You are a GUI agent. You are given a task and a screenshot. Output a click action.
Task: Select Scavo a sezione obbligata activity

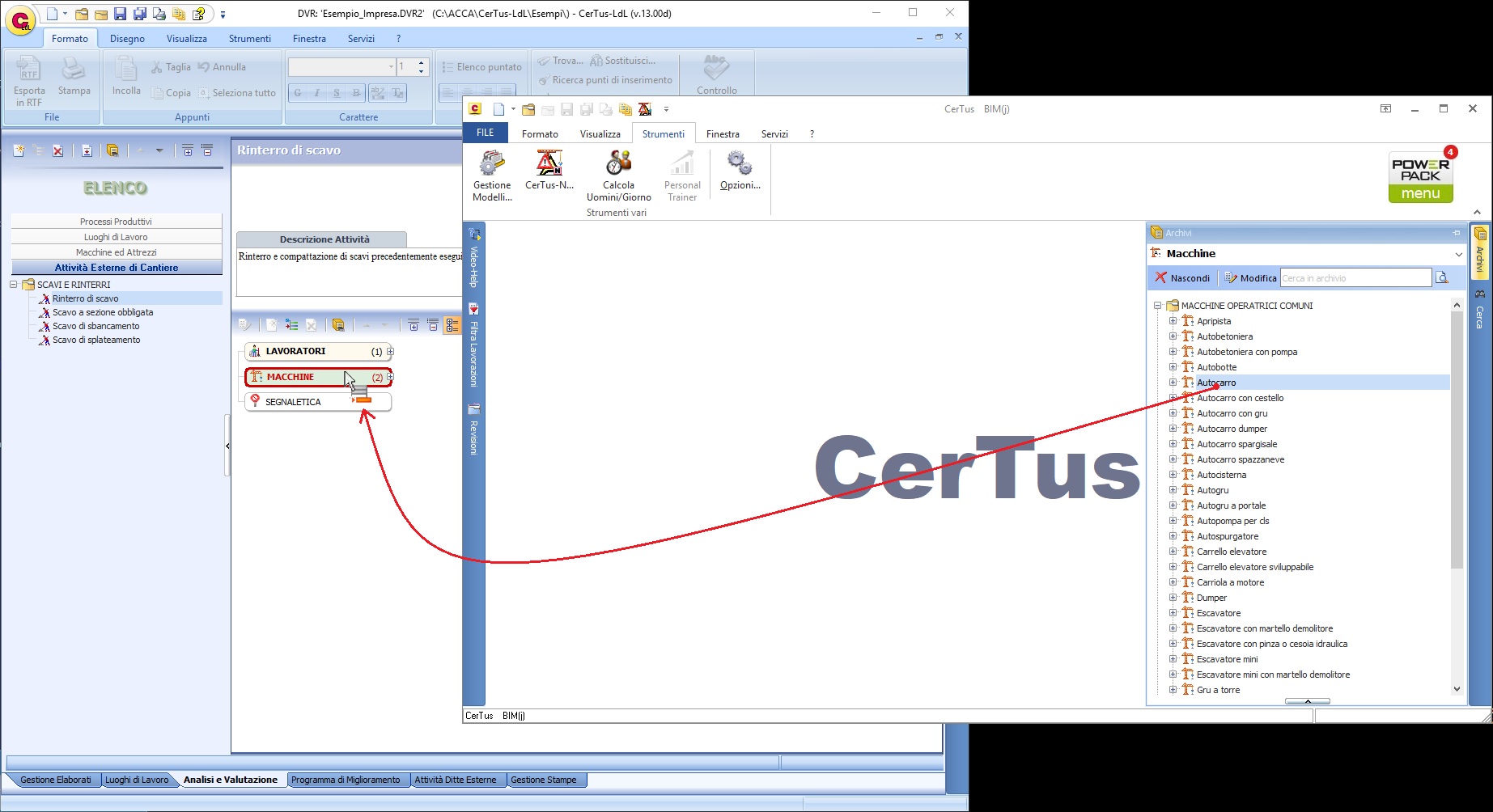click(x=103, y=312)
